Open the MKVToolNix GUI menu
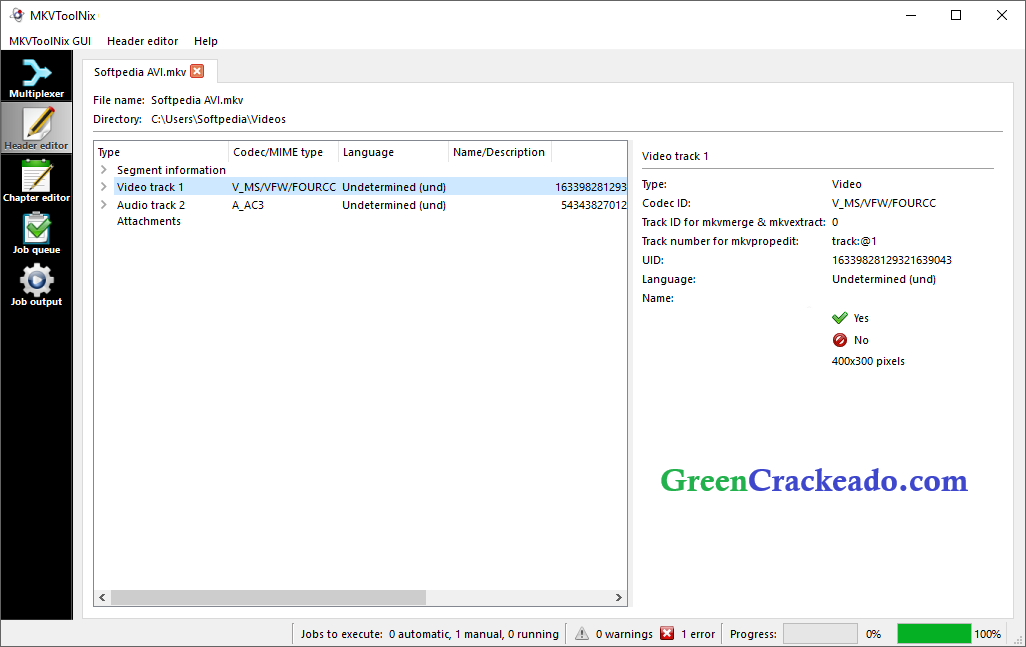This screenshot has height=647, width=1026. pos(48,41)
